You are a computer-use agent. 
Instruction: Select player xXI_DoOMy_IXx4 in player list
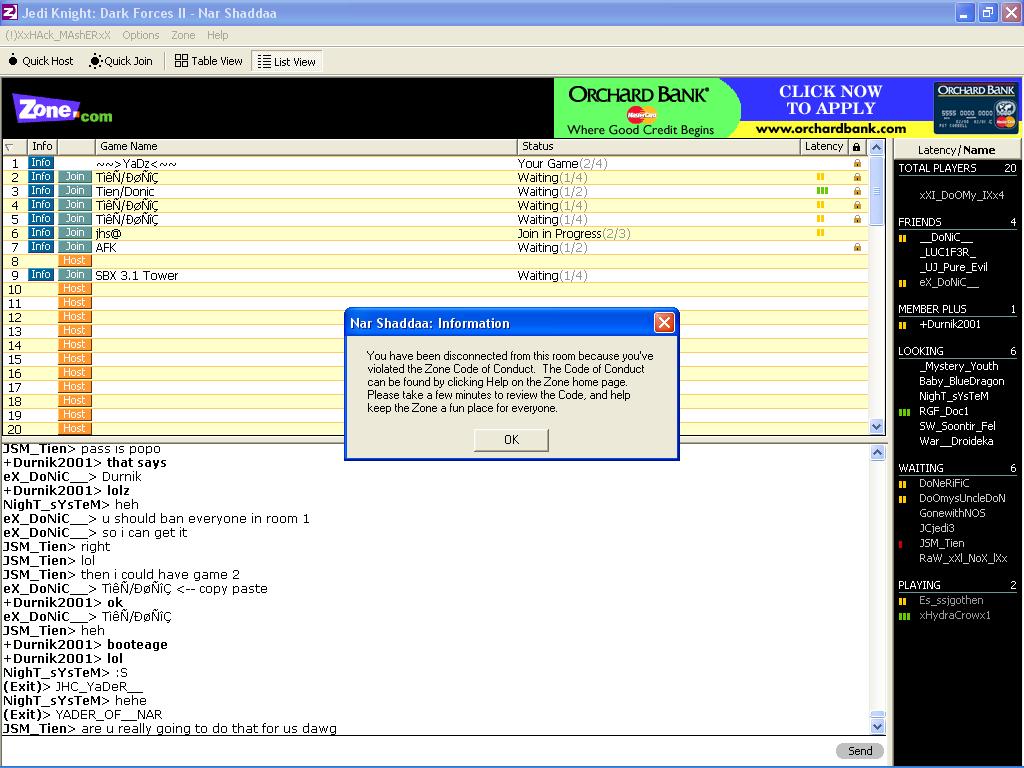[x=961, y=195]
